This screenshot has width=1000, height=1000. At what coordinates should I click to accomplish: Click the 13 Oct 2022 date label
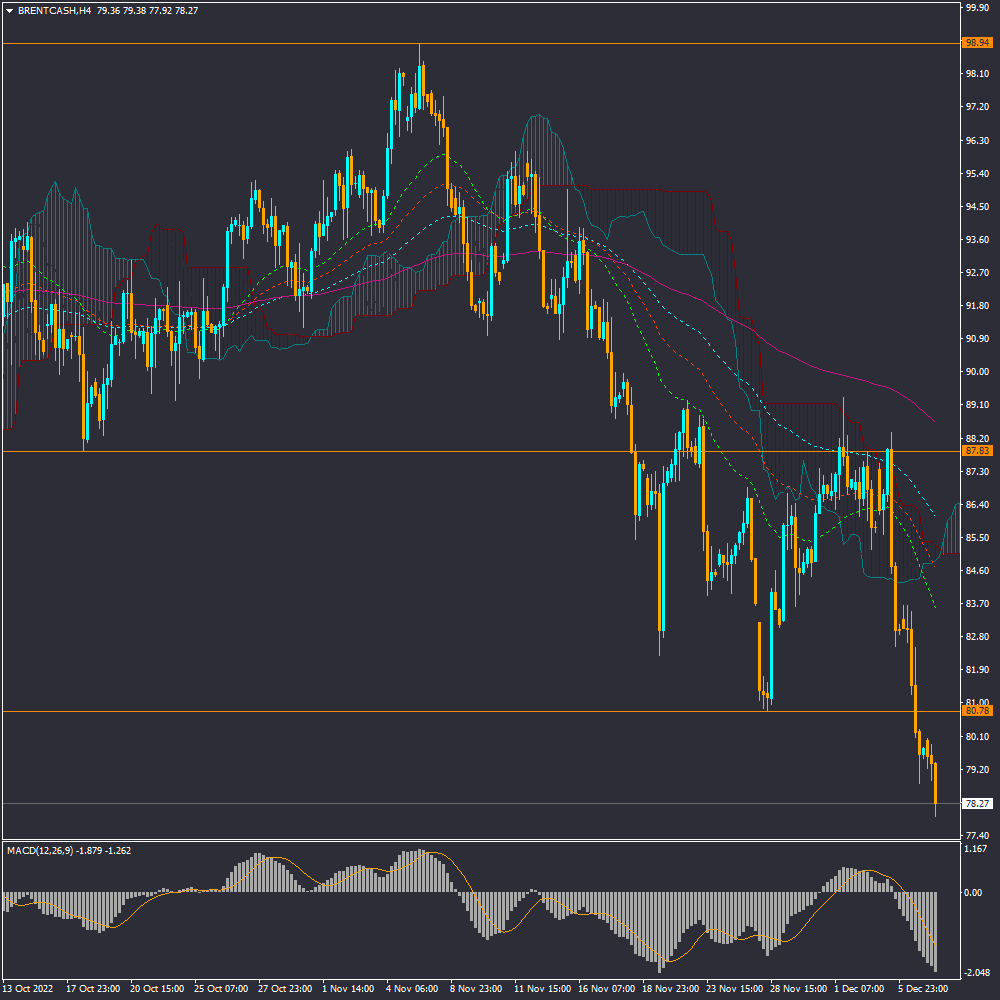pos(27,988)
